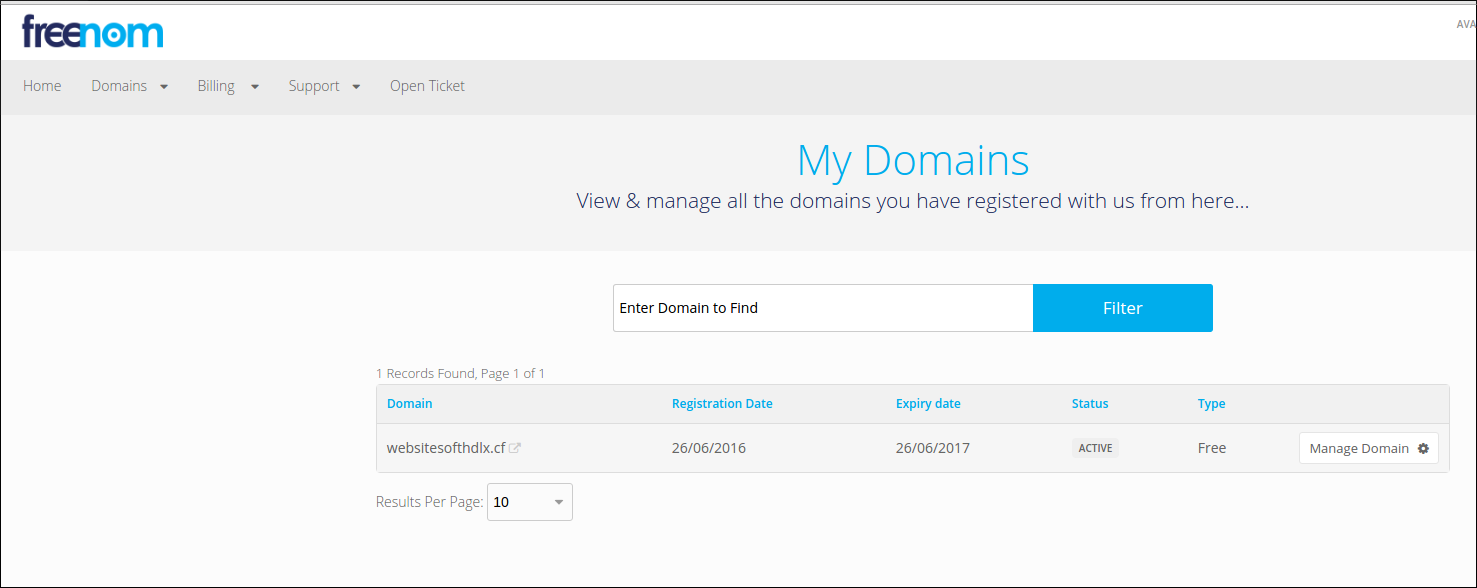The image size is (1477, 588).
Task: Focus the Enter Domain to Find field
Action: (823, 308)
